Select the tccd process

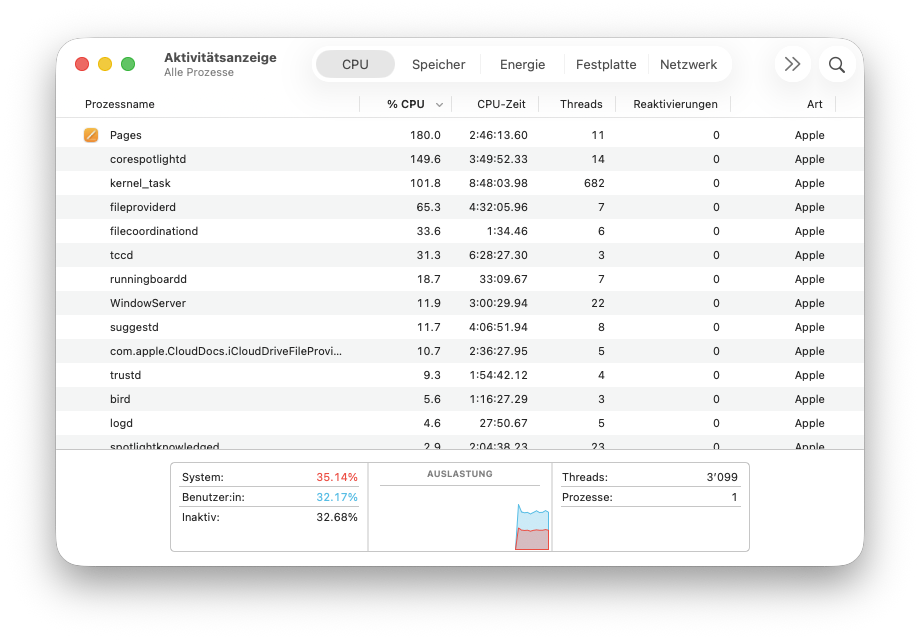(460, 255)
